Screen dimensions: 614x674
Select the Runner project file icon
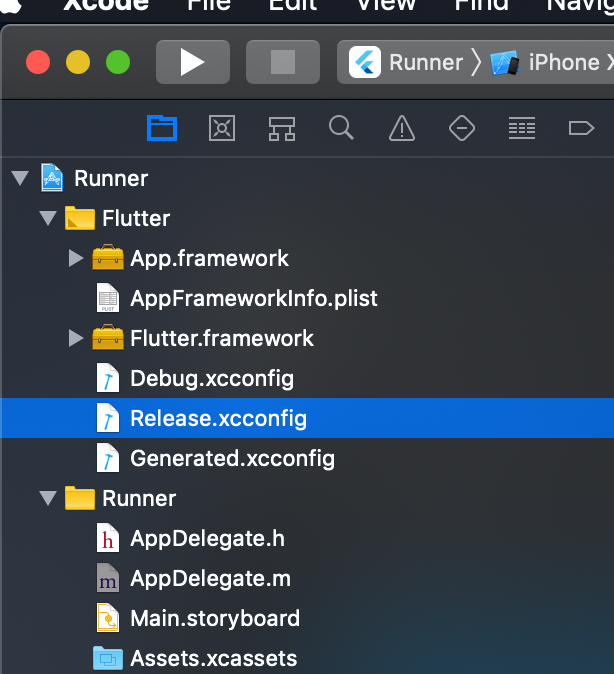[x=52, y=178]
